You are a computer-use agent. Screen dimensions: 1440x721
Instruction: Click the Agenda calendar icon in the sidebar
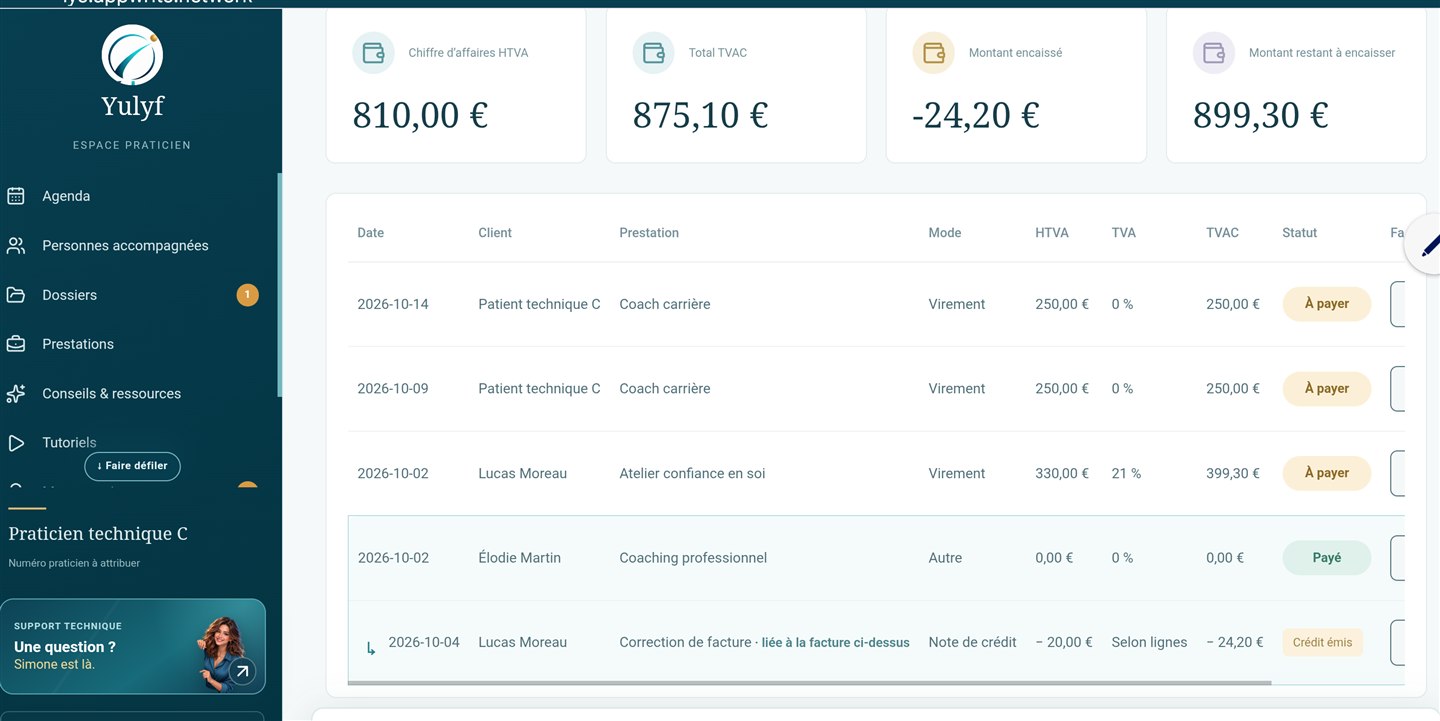pos(16,196)
